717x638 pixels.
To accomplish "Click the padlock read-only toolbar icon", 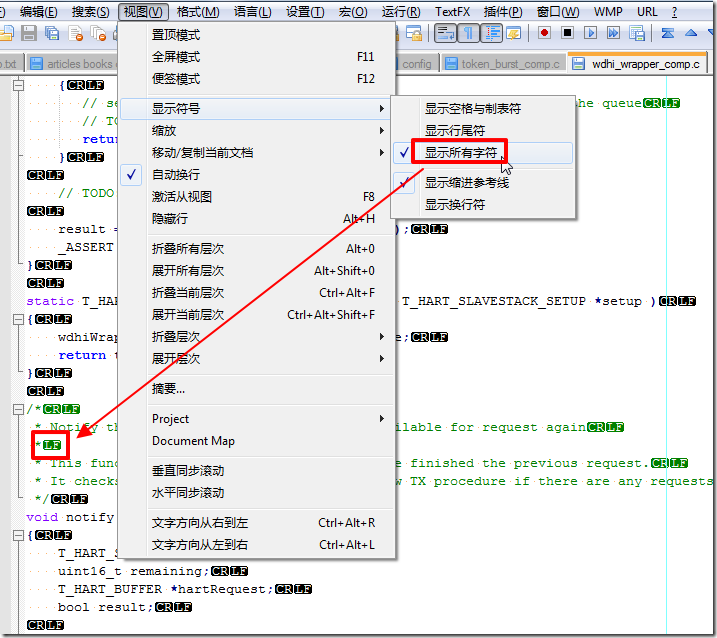I will point(414,33).
